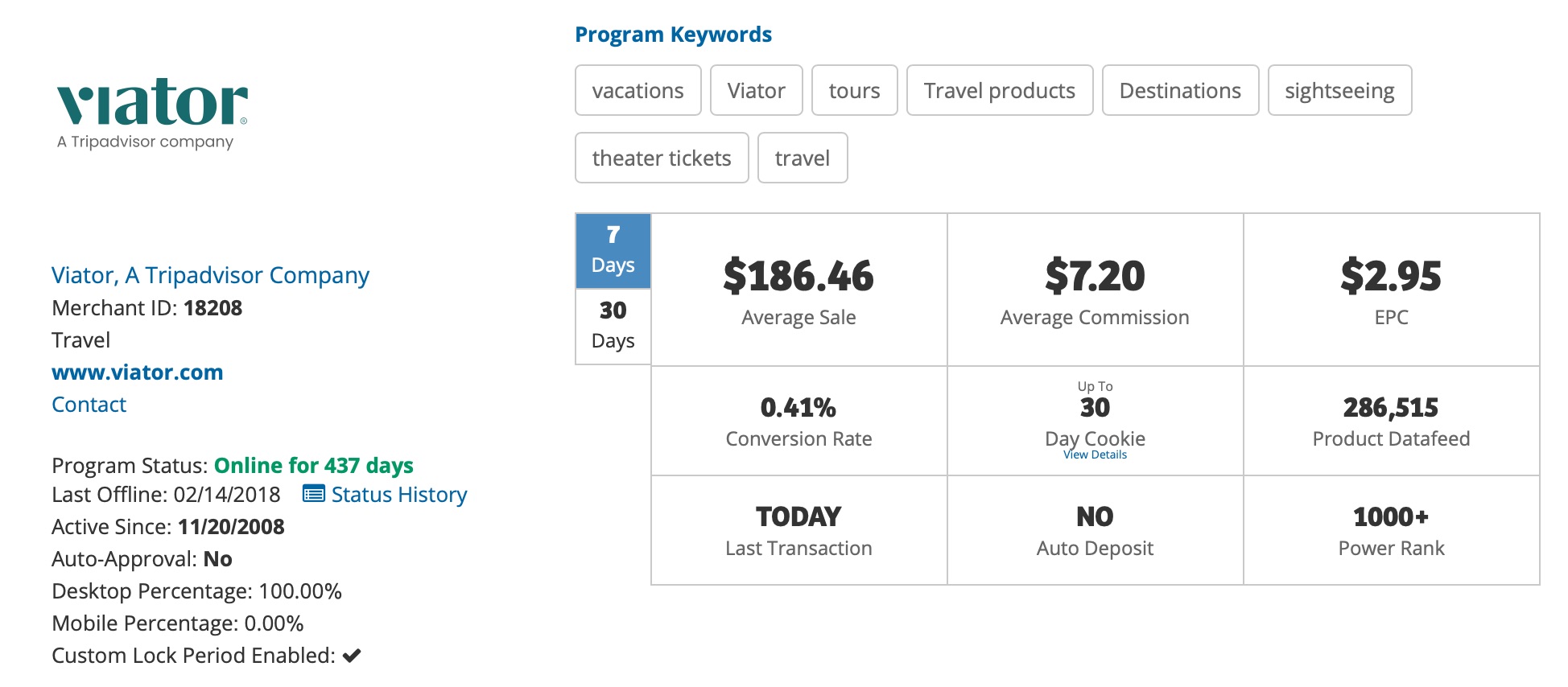
Task: Choose the Travel products keyword tag
Action: [999, 91]
